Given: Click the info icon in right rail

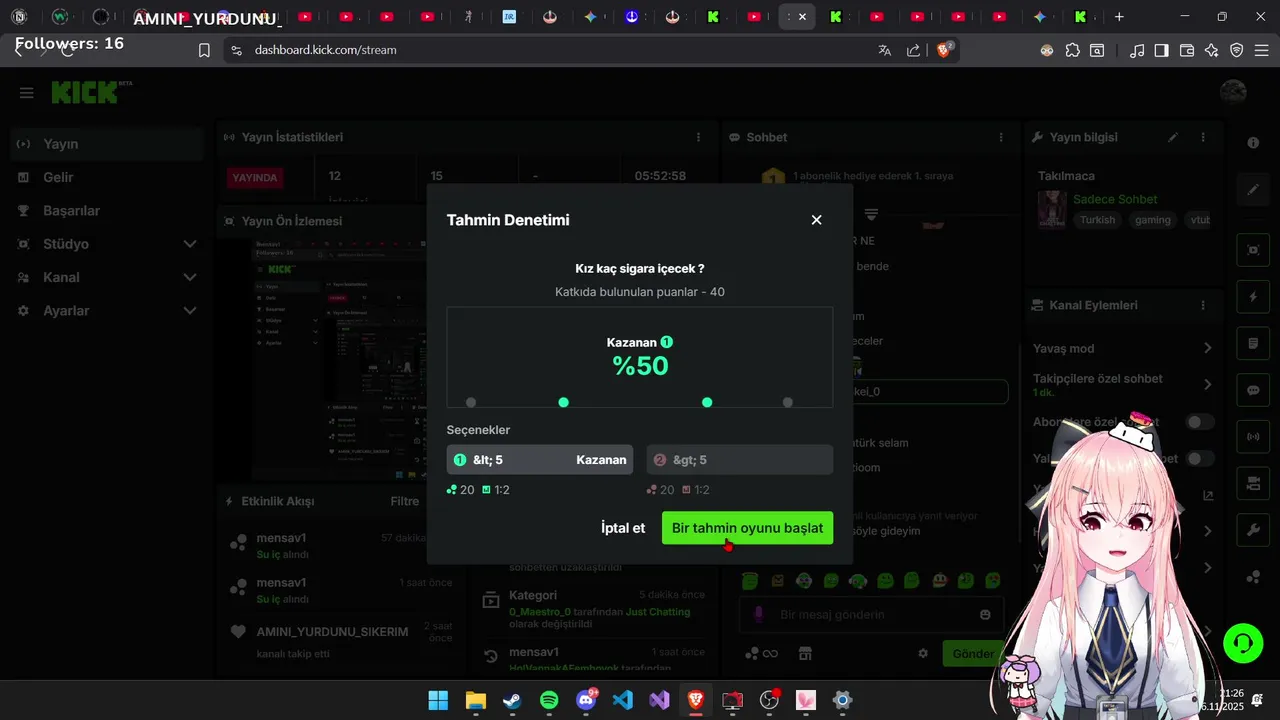Looking at the screenshot, I should [x=1253, y=143].
